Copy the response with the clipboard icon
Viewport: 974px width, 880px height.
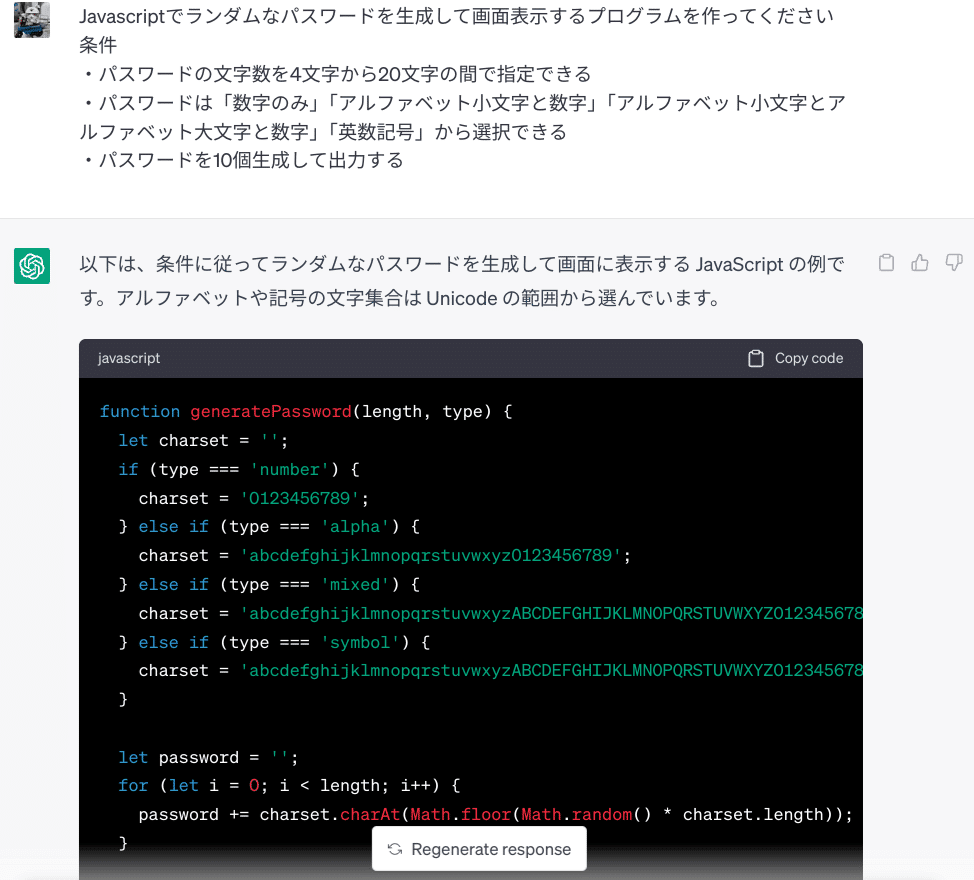click(886, 263)
